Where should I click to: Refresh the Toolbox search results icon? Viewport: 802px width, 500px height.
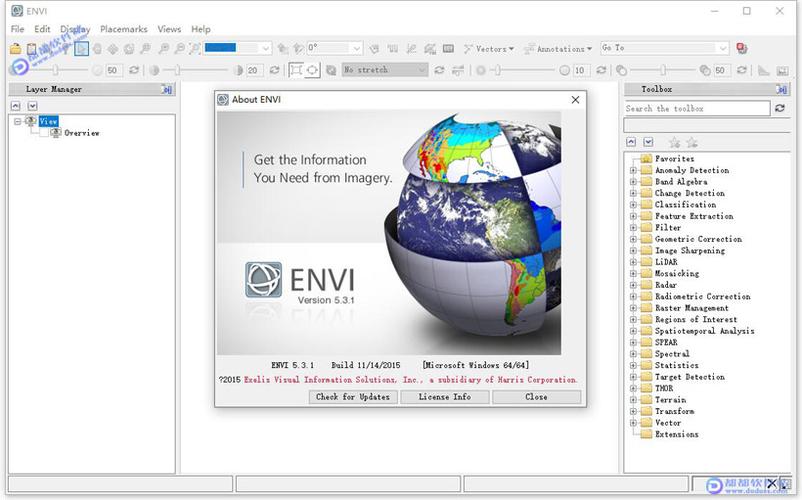(x=779, y=108)
